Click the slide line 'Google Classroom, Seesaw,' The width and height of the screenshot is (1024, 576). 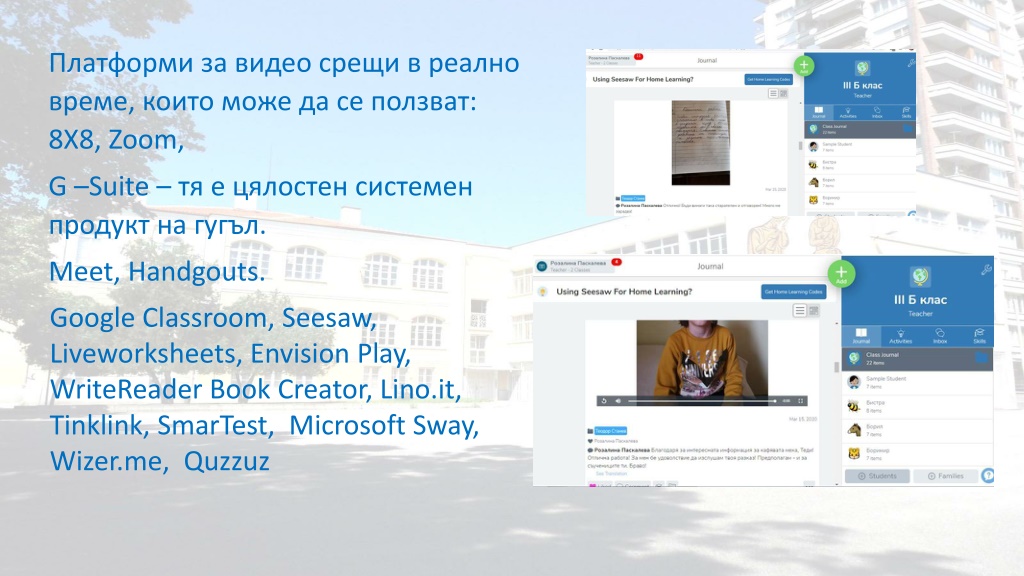coord(213,318)
